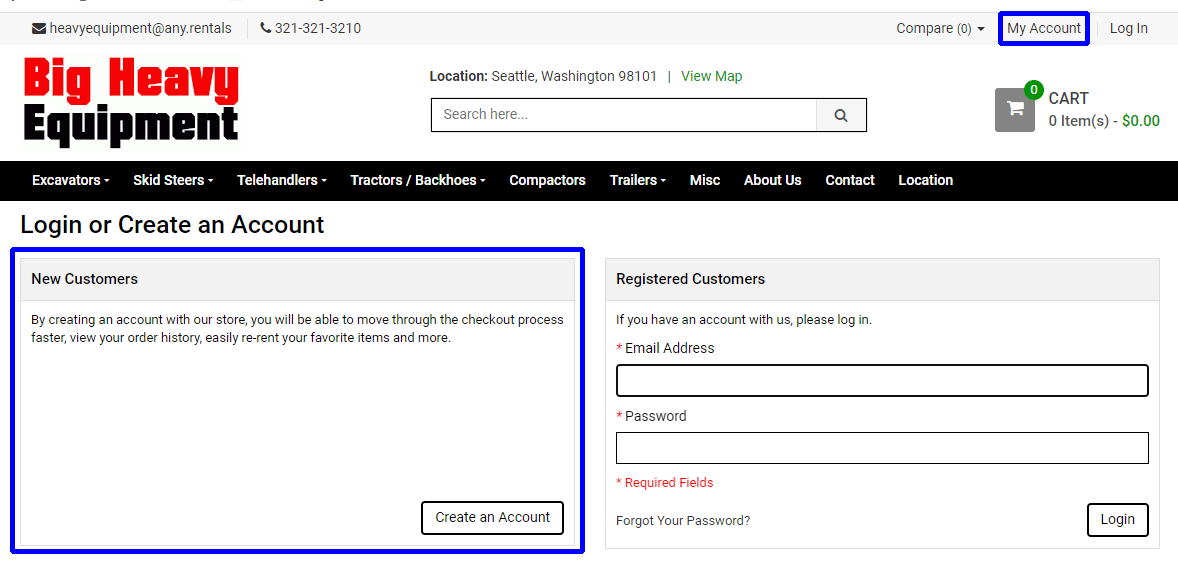Click the Big Heavy Equipment logo
Image resolution: width=1178 pixels, height=563 pixels.
pos(131,102)
